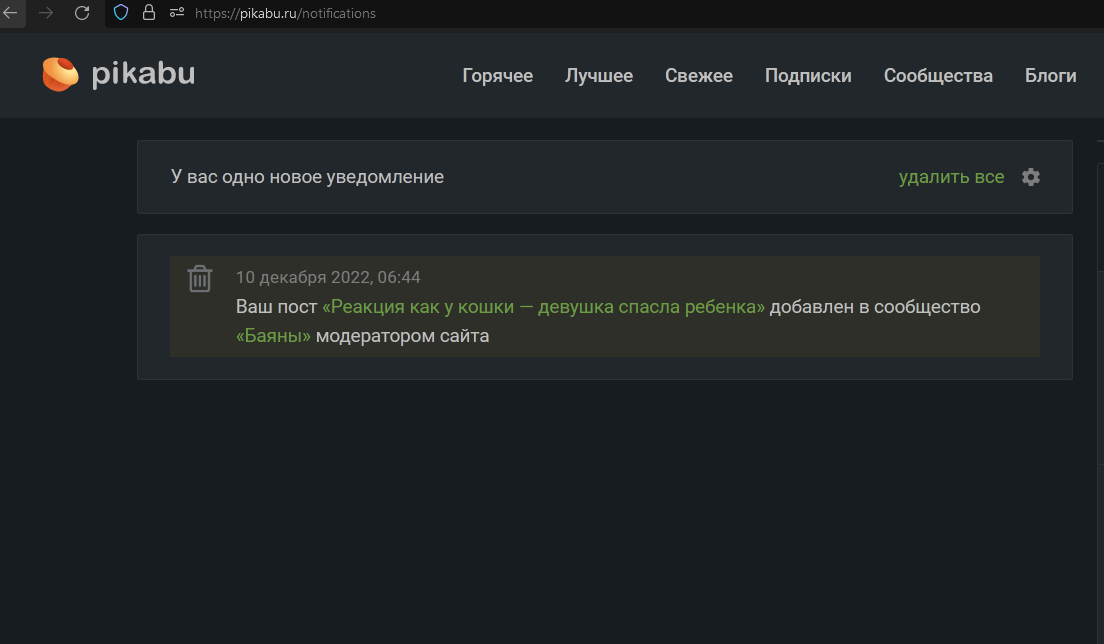Open the Горячее section
This screenshot has width=1104, height=644.
(497, 76)
